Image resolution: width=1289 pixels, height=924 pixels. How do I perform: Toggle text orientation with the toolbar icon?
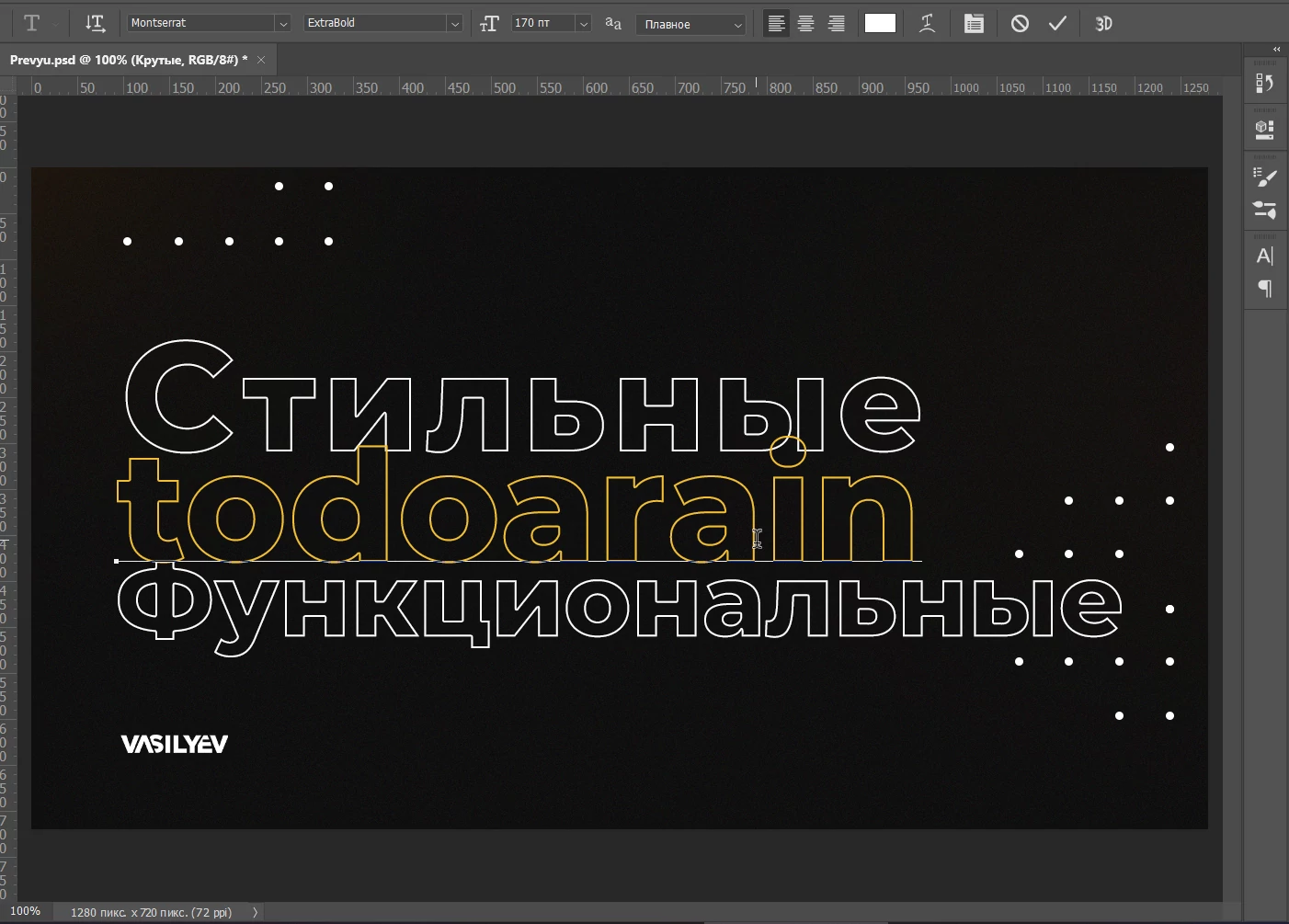coord(96,23)
